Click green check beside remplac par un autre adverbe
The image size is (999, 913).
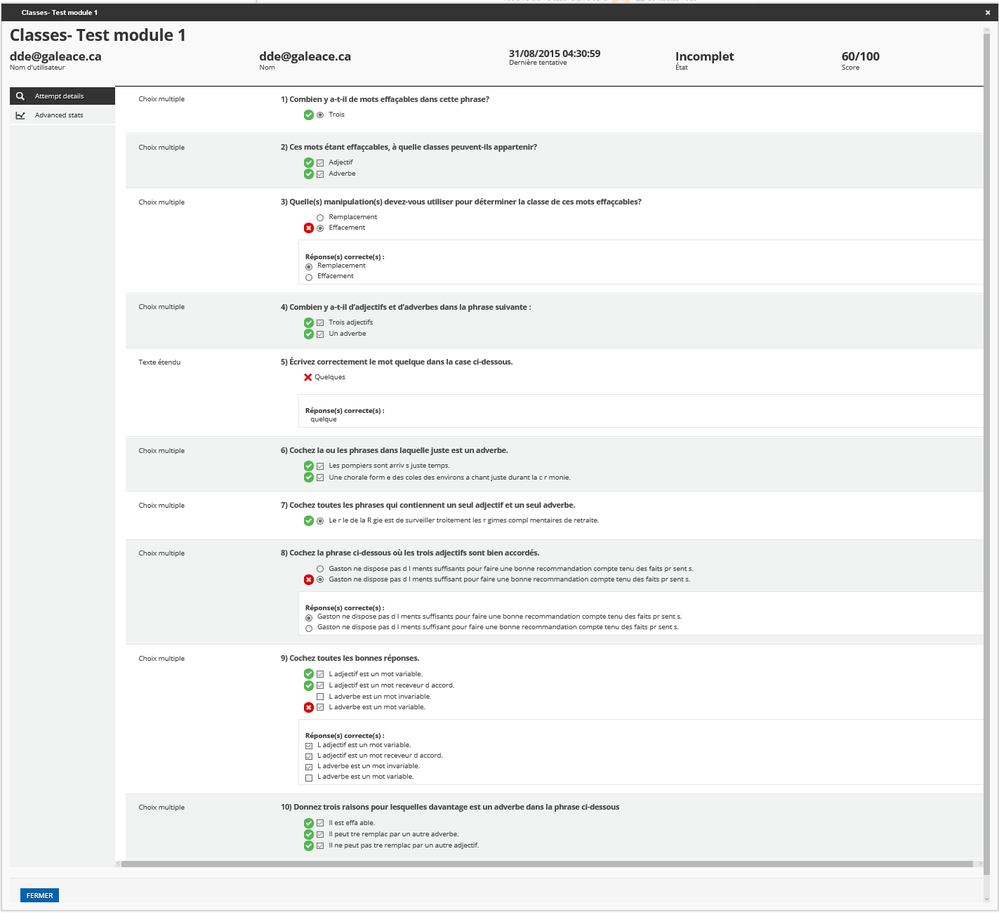[308, 835]
